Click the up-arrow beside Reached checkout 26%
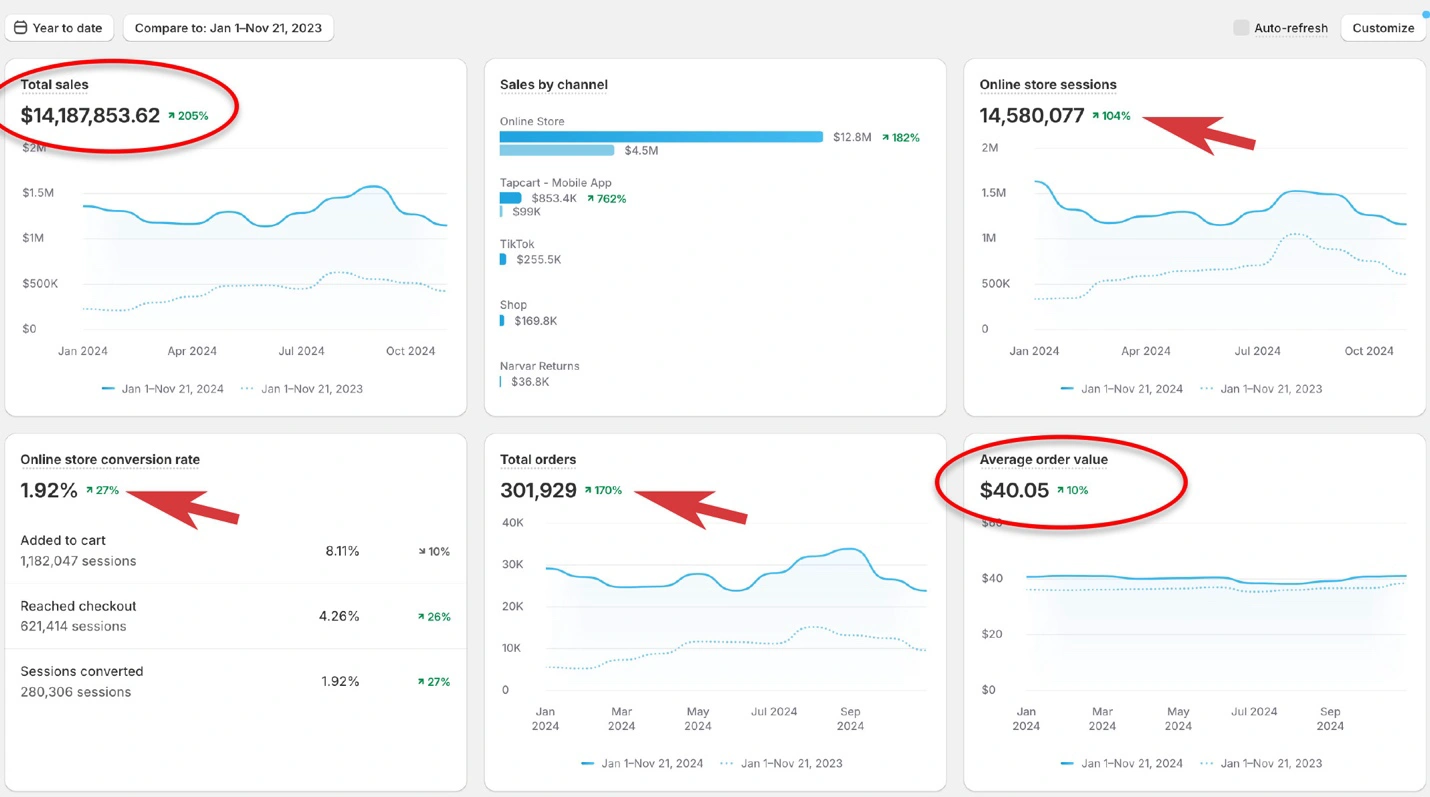 click(x=422, y=617)
